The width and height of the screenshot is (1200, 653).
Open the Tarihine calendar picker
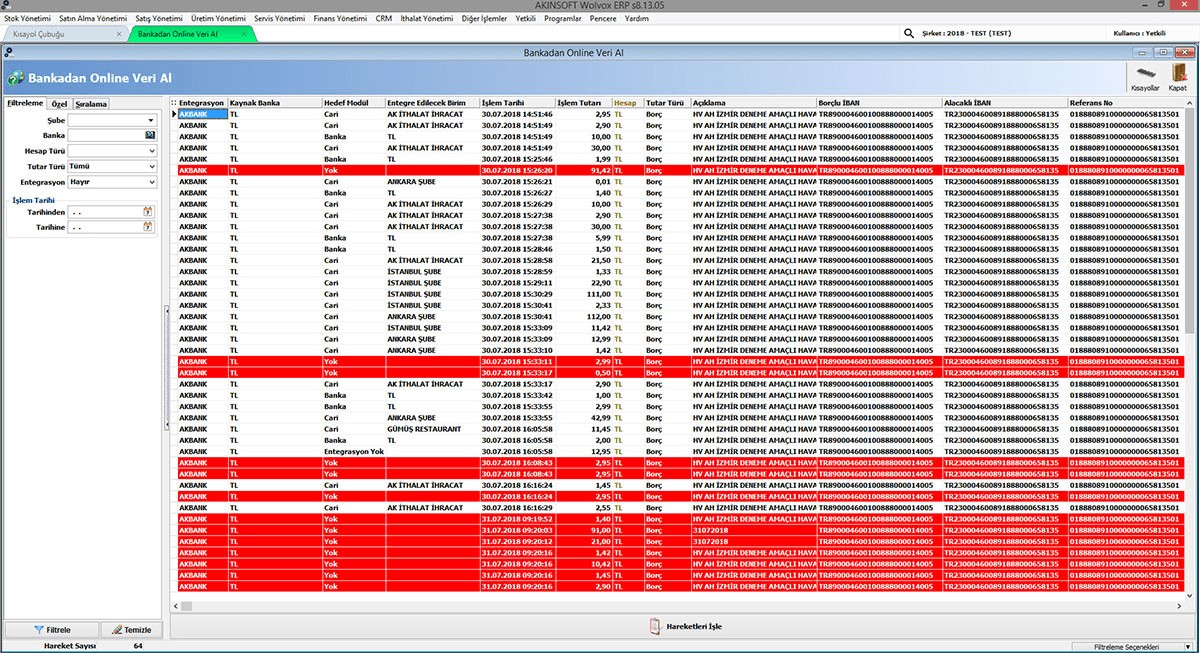148,227
